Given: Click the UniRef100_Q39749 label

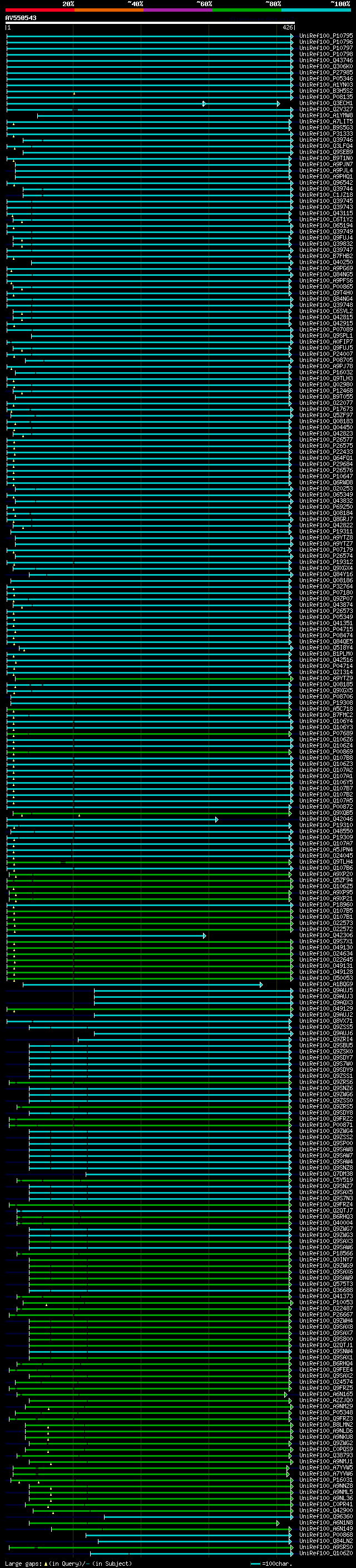Looking at the screenshot, I should tap(326, 231).
